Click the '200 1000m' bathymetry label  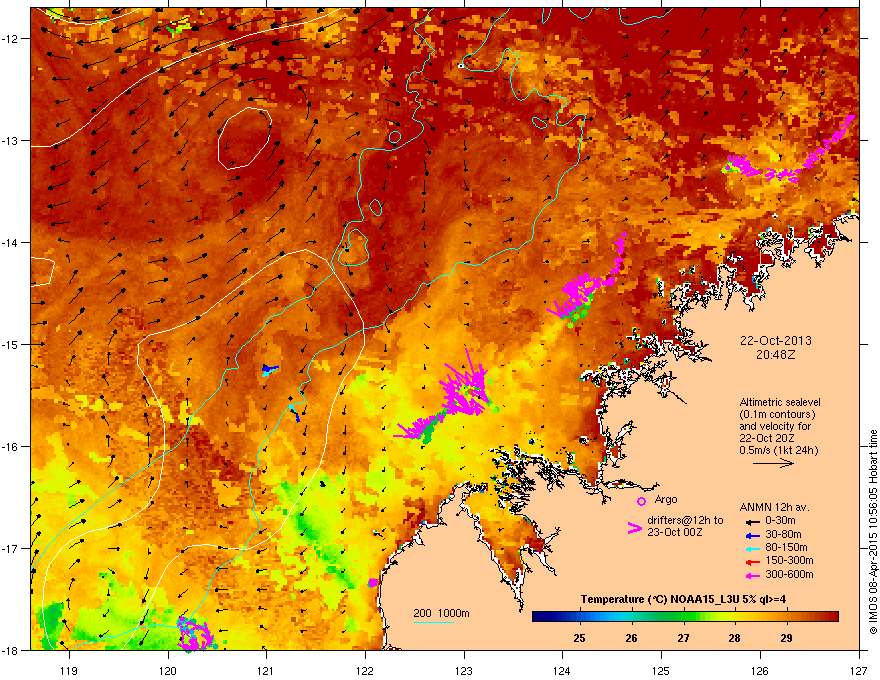point(441,613)
